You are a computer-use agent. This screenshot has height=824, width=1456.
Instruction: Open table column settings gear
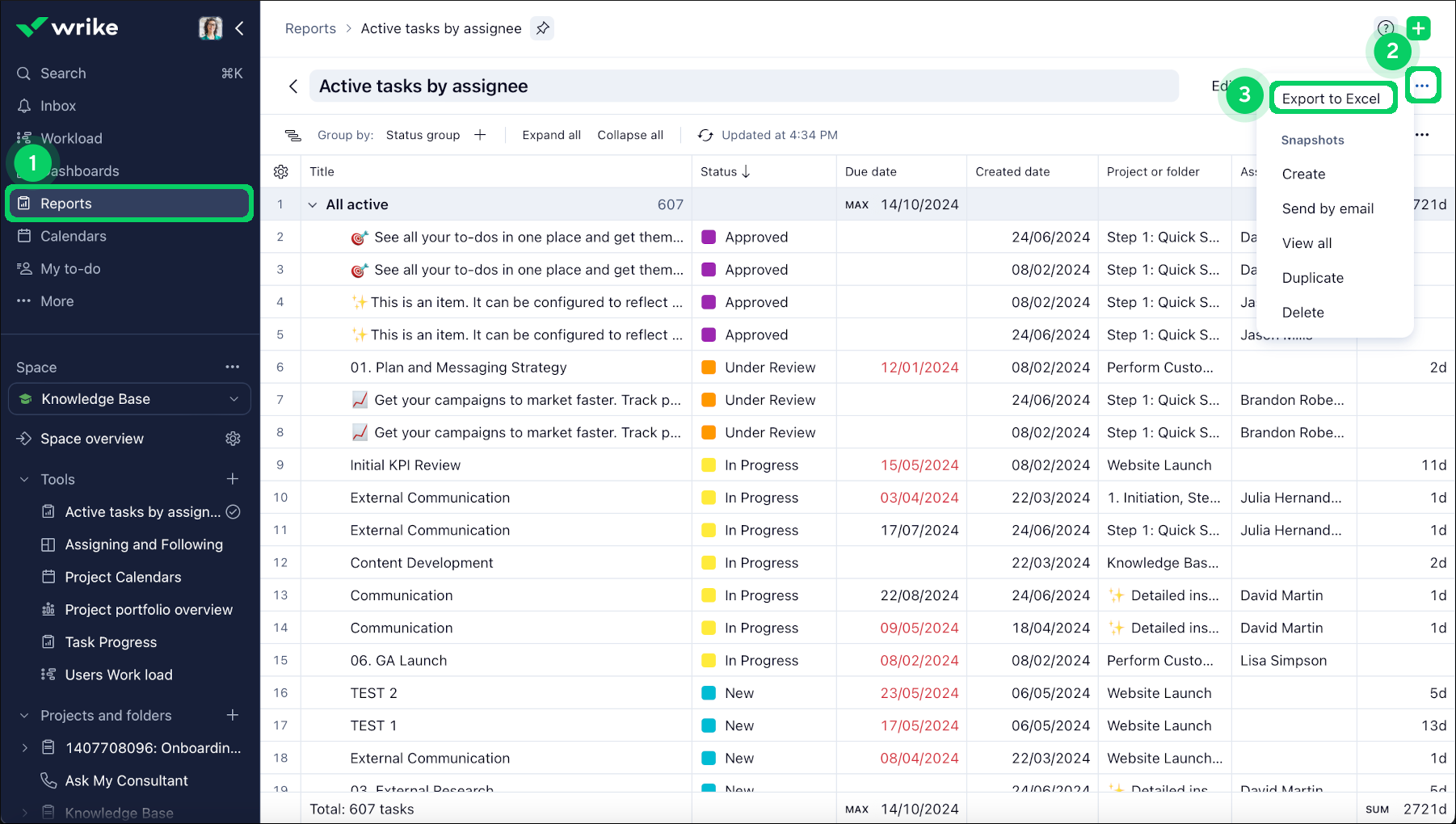click(281, 172)
